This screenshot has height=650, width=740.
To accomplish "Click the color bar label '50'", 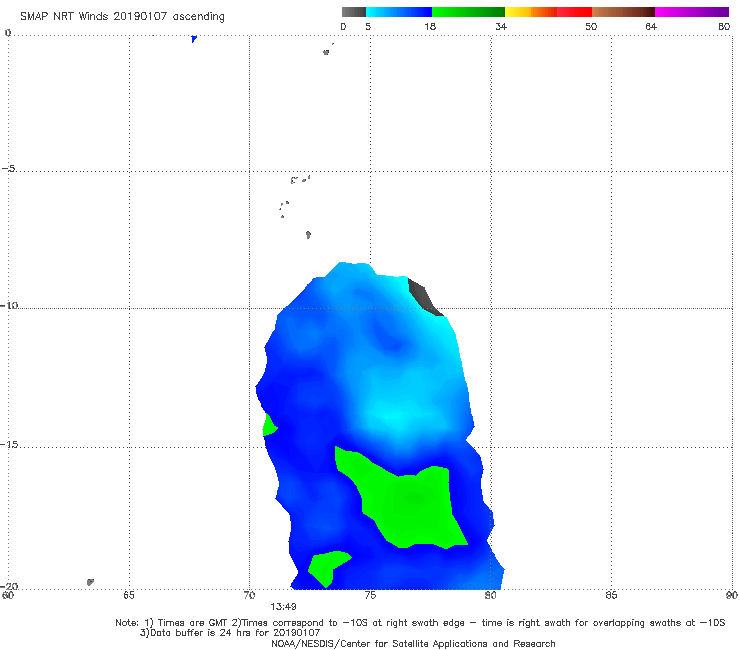I will click(x=591, y=27).
